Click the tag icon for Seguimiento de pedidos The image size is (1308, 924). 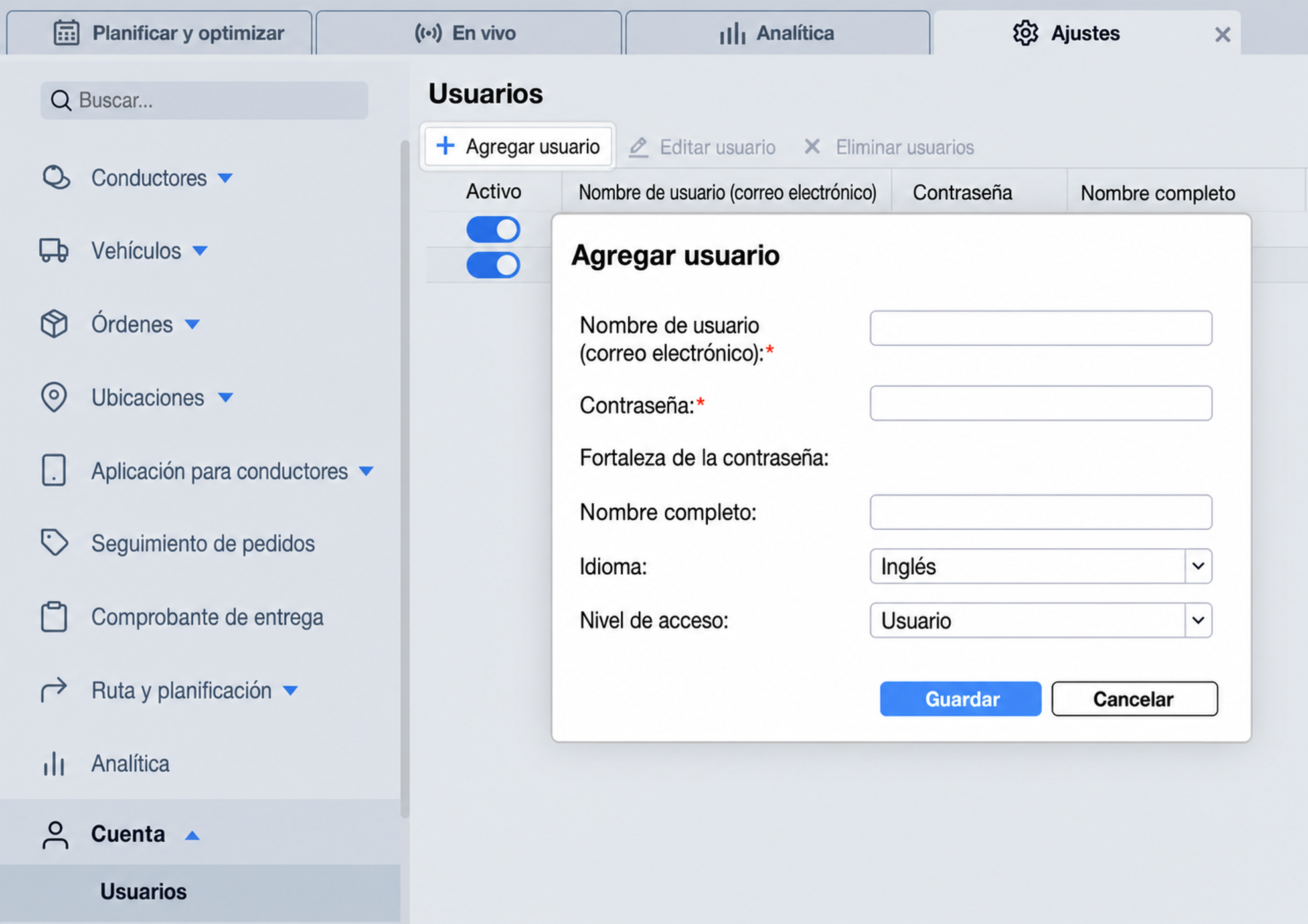point(54,542)
